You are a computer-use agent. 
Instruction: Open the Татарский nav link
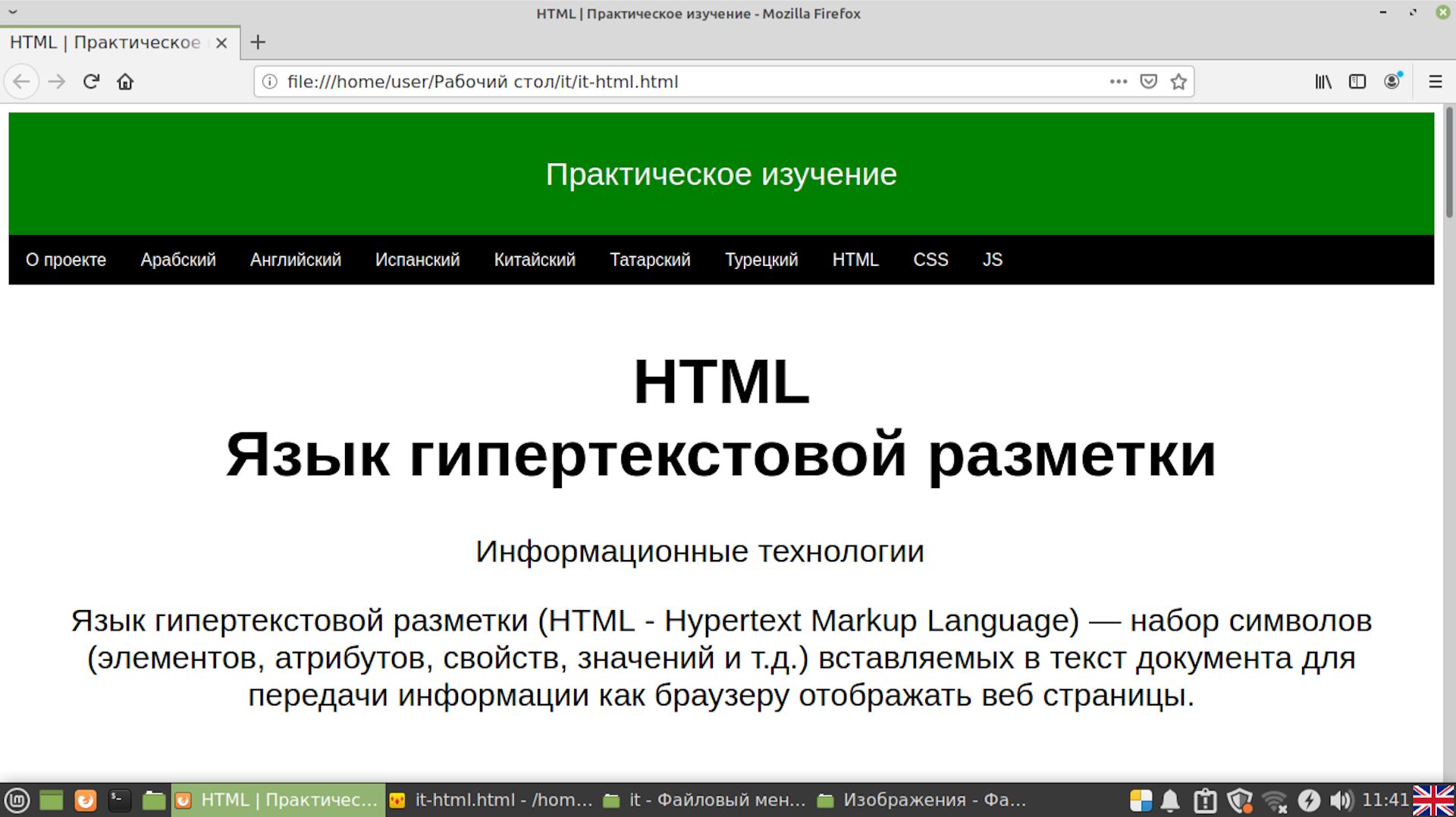(x=650, y=260)
